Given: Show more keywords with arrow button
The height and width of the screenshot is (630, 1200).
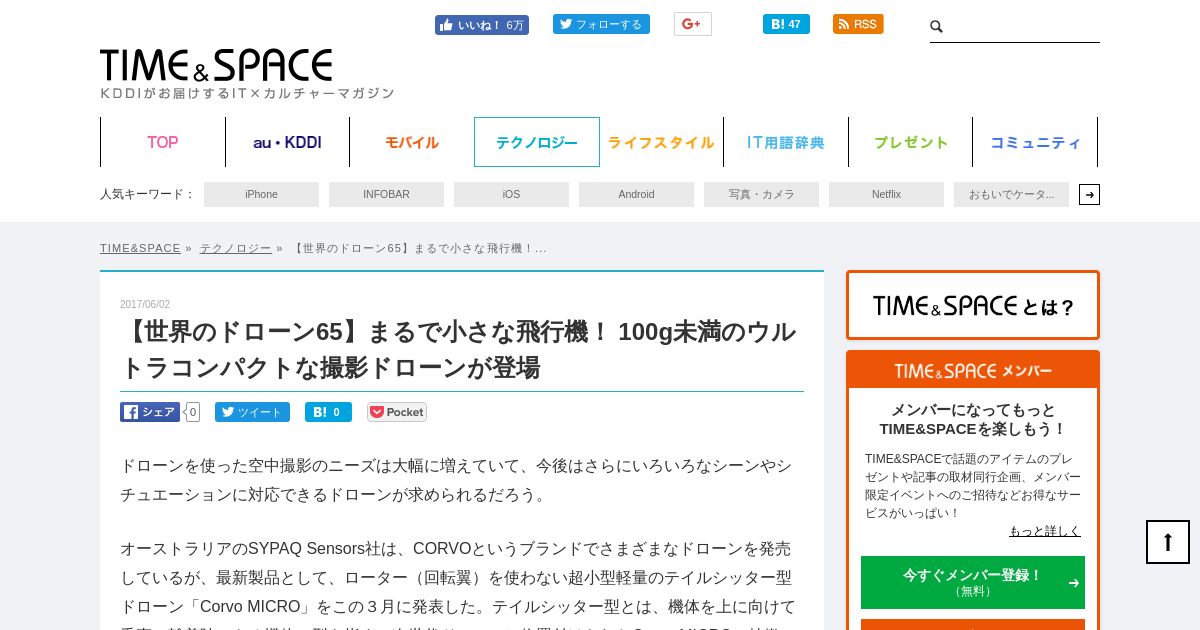Looking at the screenshot, I should (x=1089, y=194).
